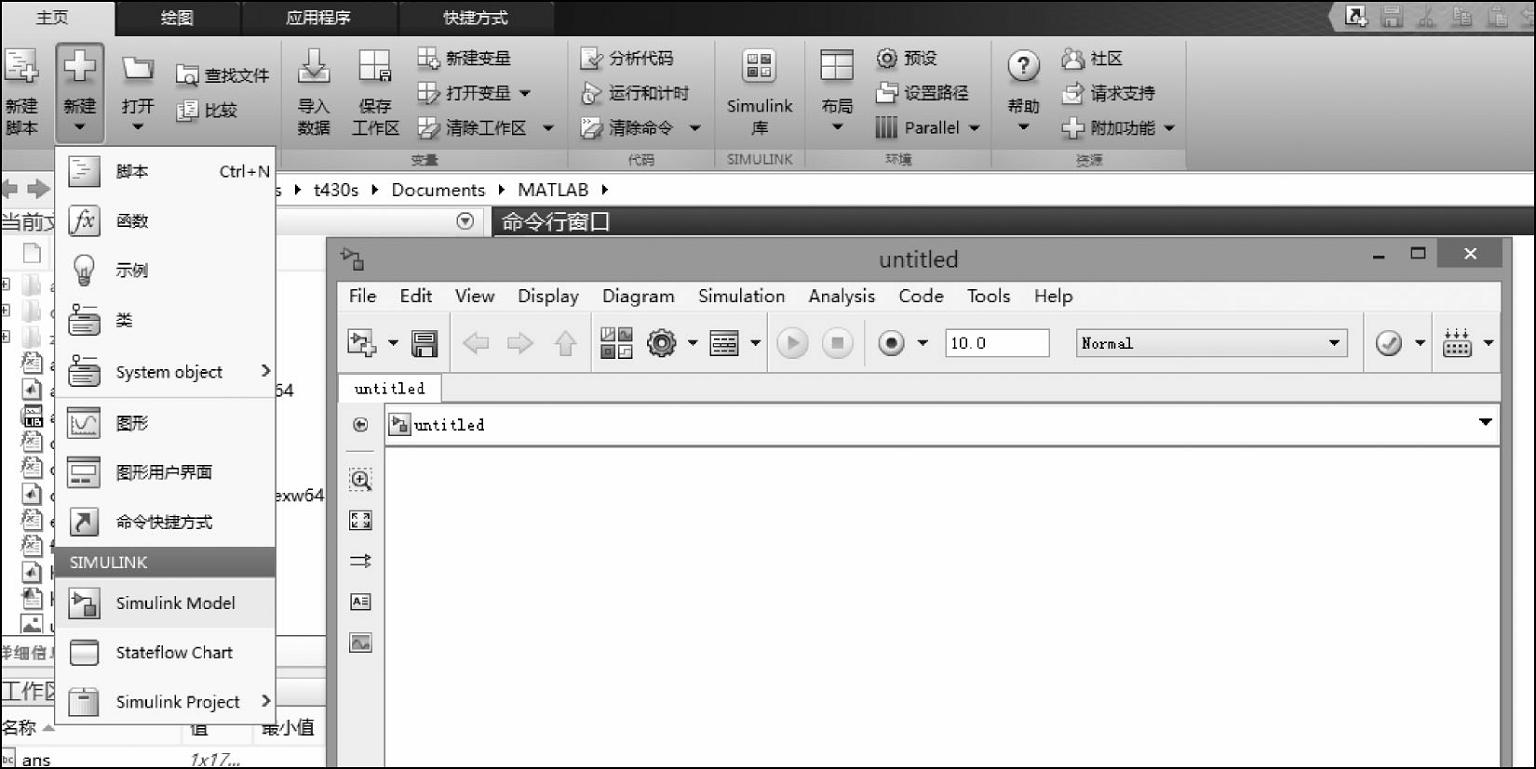Open Diagram menu in Simulink window
Screen dimensions: 1536x769
point(638,296)
